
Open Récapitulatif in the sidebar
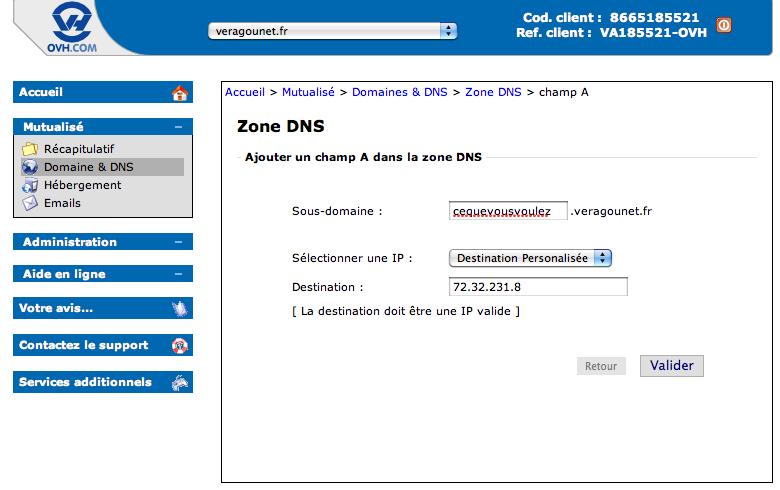pyautogui.click(x=79, y=149)
